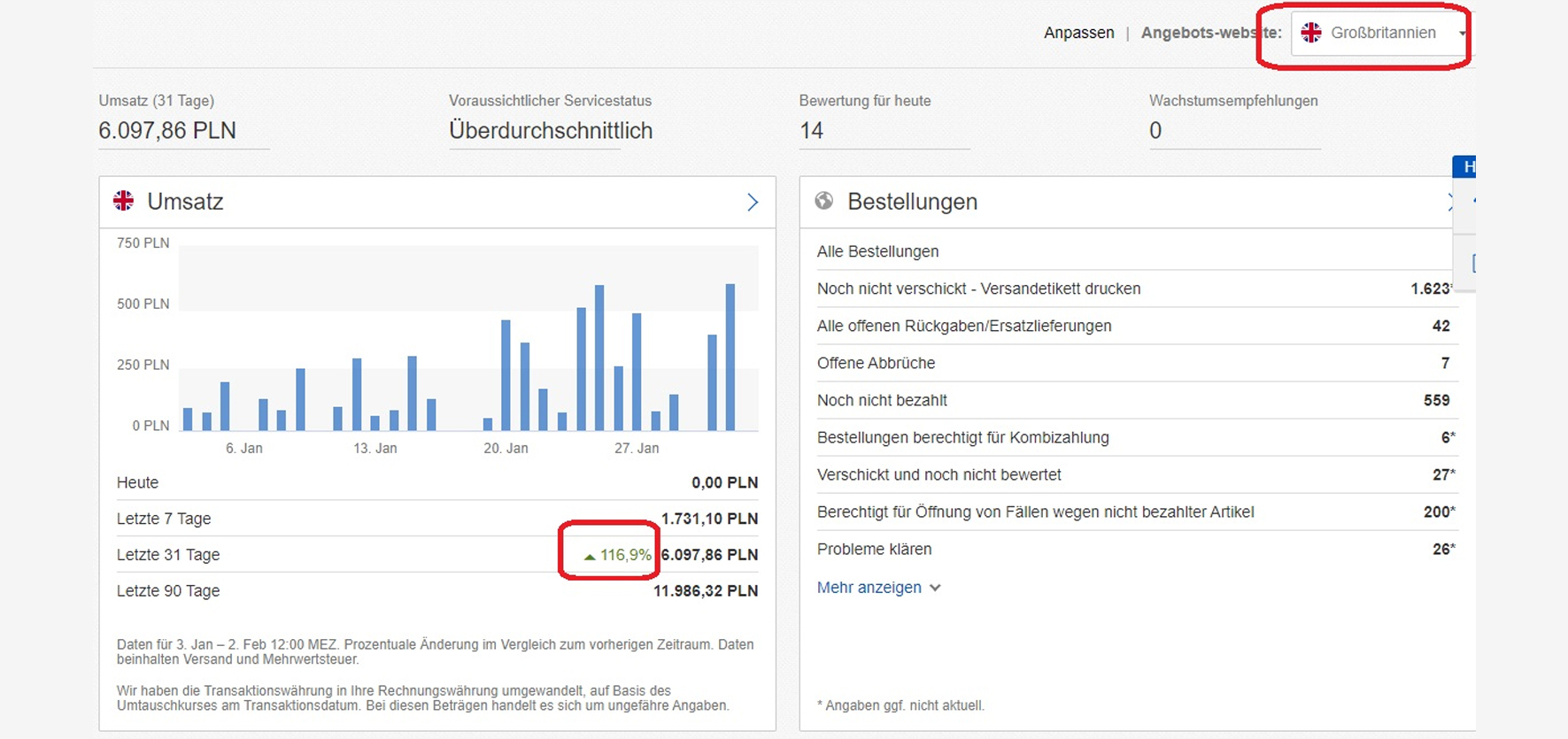The image size is (1568, 739).
Task: Open Verschickt und noch nicht bewertet
Action: (938, 474)
